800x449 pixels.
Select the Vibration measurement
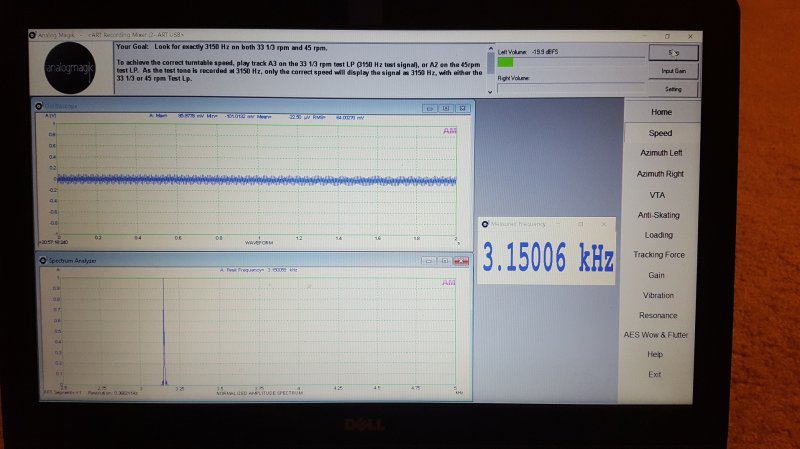click(x=658, y=295)
